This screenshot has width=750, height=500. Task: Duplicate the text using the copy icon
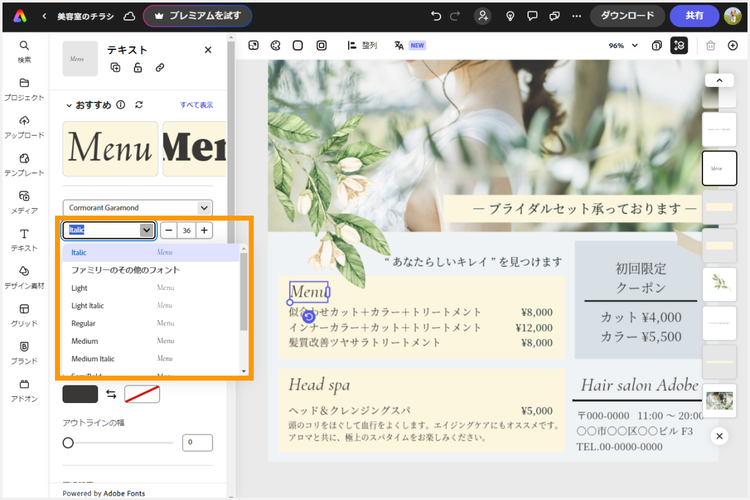pyautogui.click(x=115, y=67)
